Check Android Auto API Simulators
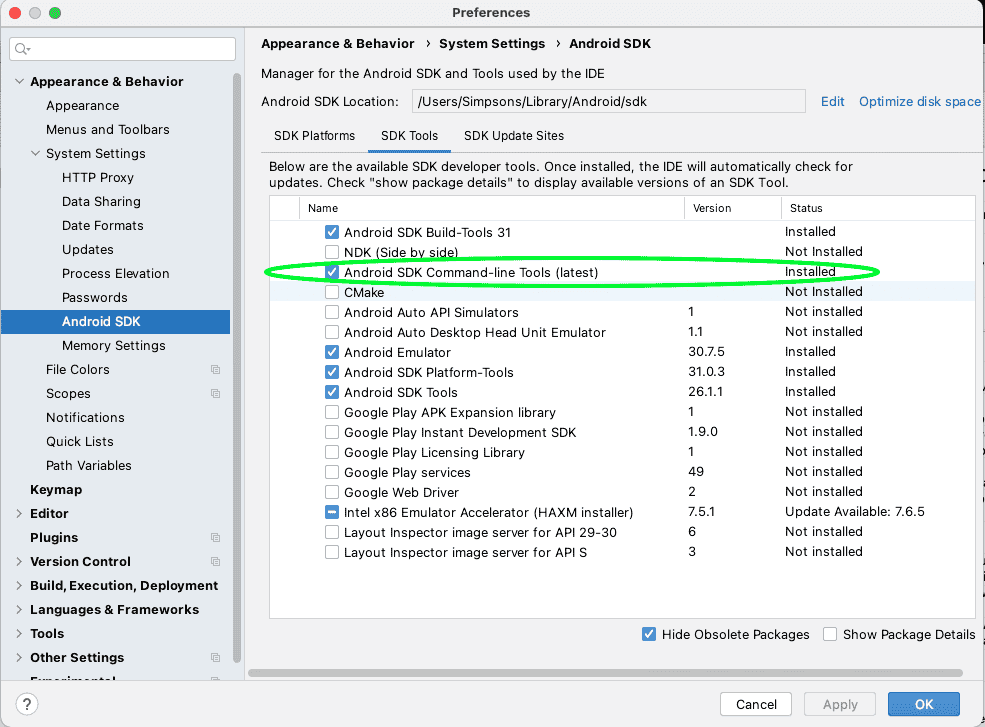Viewport: 985px width, 727px height. [332, 312]
